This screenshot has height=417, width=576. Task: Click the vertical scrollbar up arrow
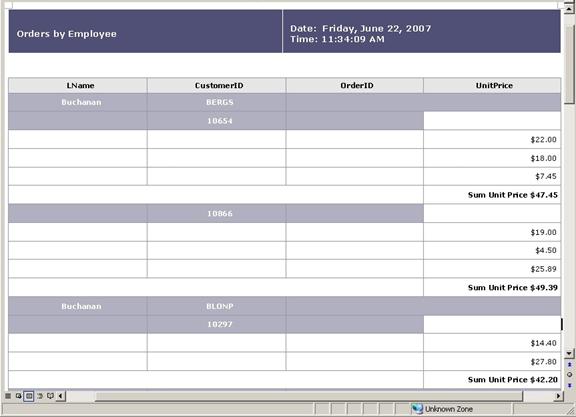(x=569, y=8)
